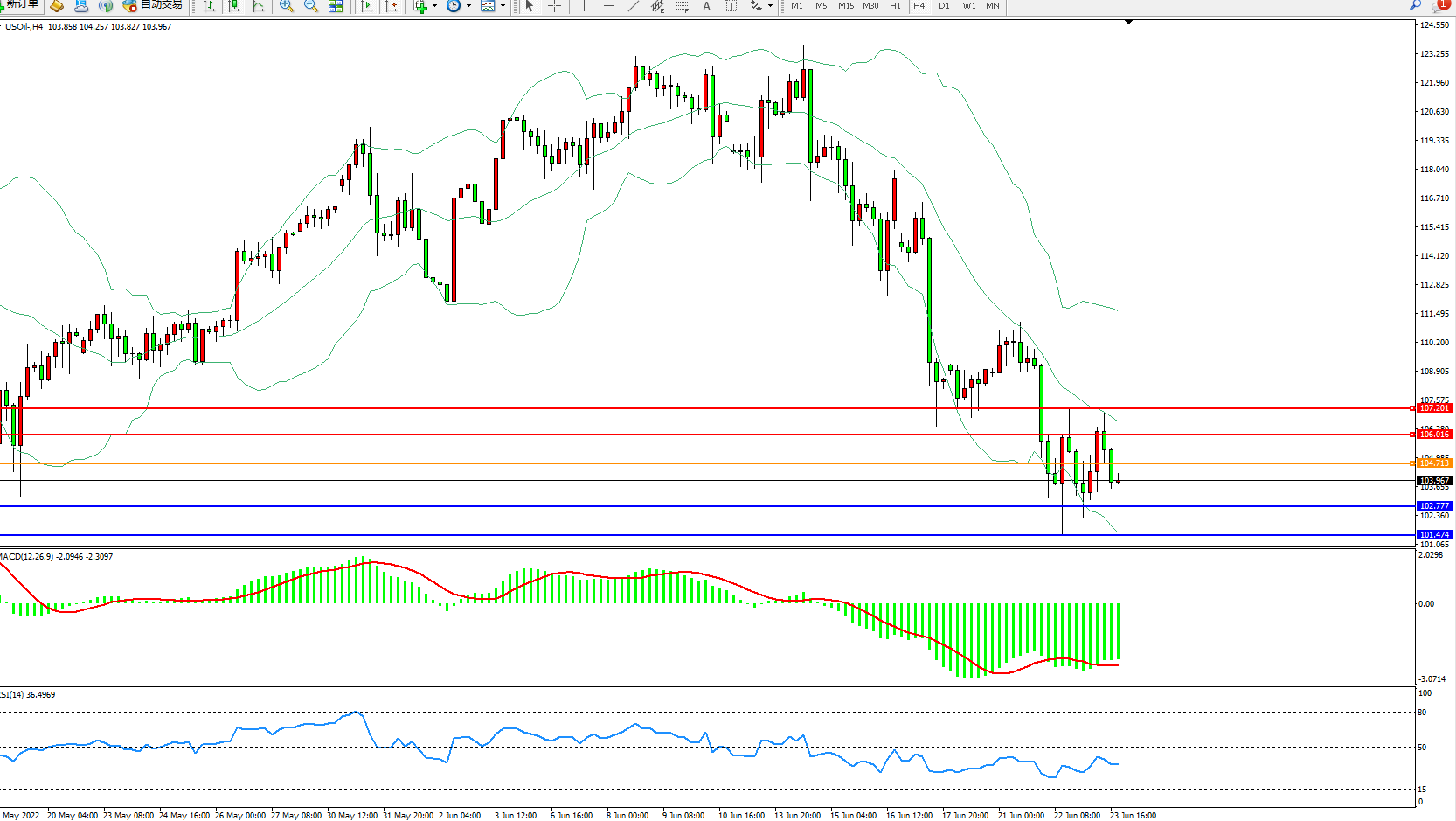Expand the chart templates dropdown arrow
The height and width of the screenshot is (821, 1456).
pos(503,6)
